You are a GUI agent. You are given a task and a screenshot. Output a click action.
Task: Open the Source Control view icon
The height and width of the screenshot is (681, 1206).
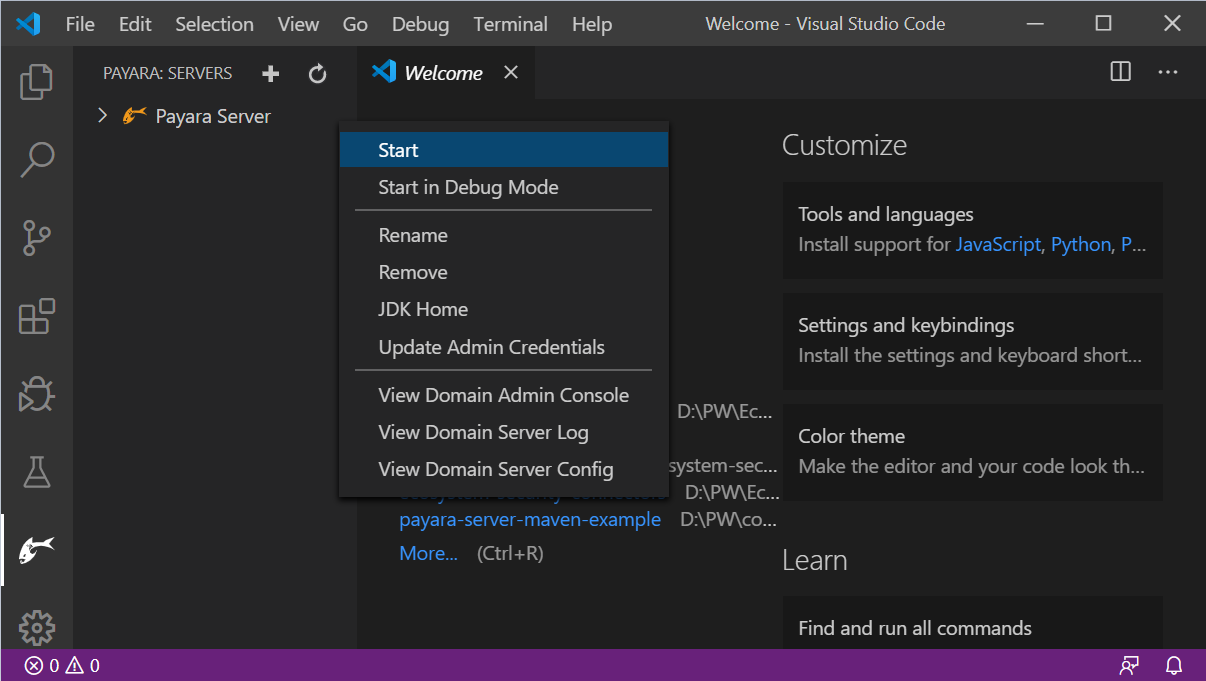point(37,238)
